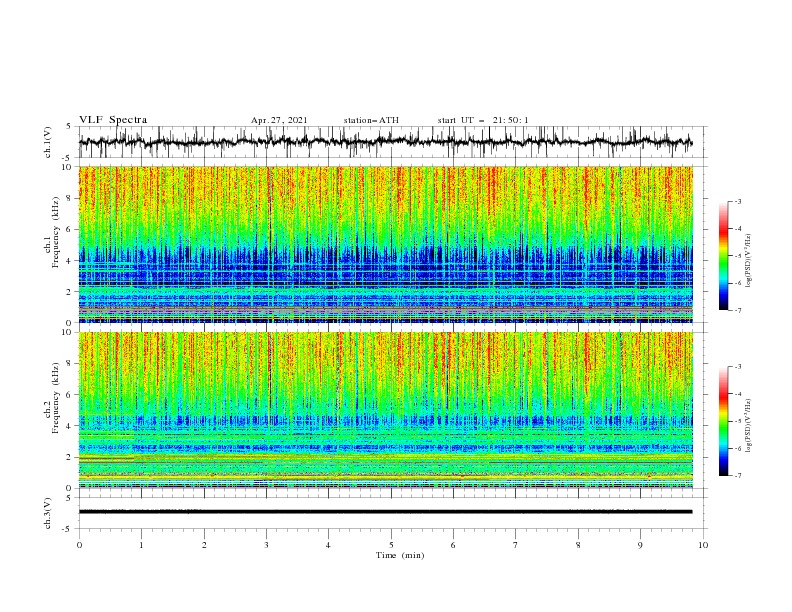The image size is (792, 612).
Task: Click the upper PSD color bar
Action: 724,256
